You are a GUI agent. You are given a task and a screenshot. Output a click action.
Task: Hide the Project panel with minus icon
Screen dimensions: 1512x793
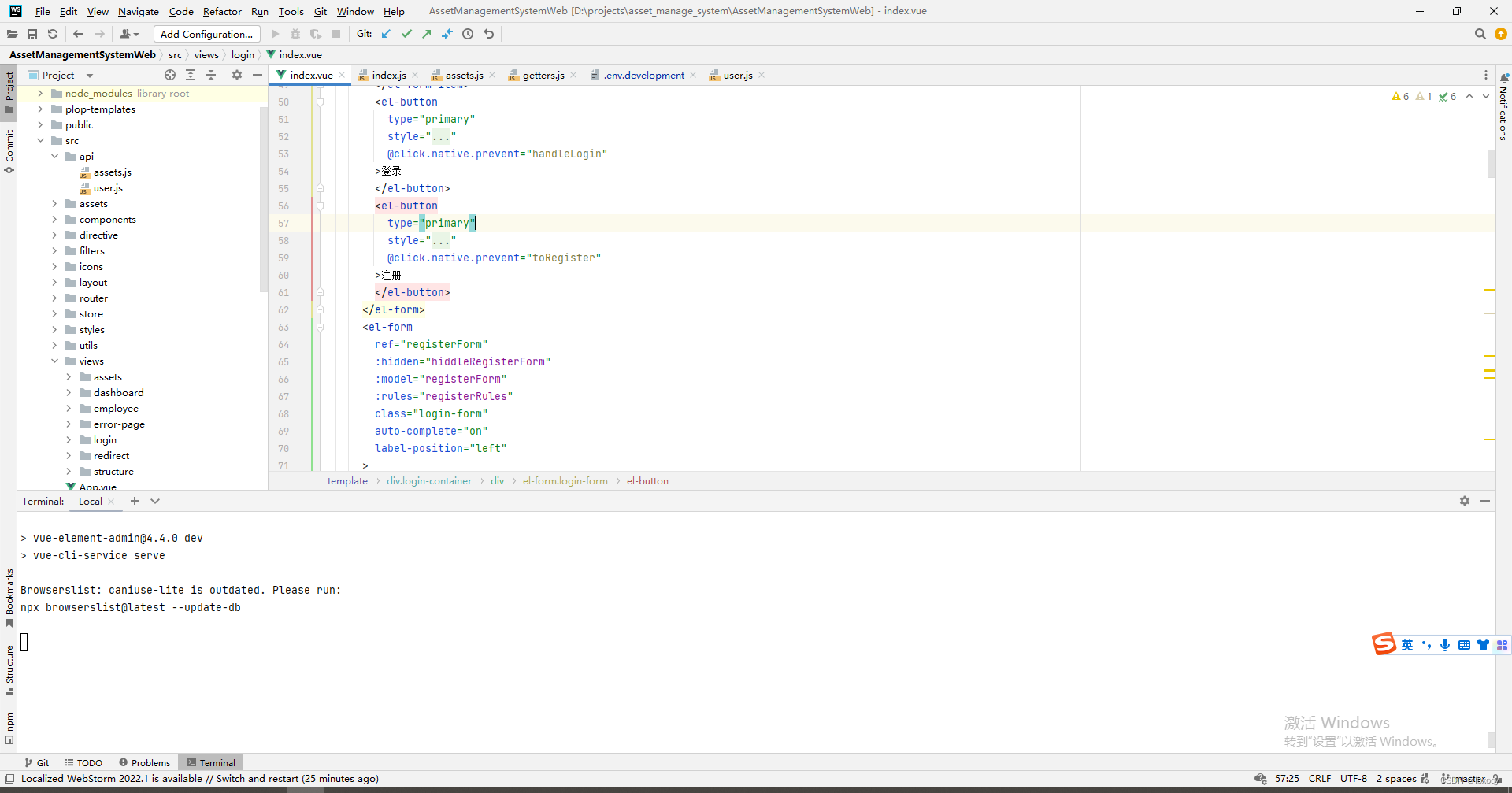pyautogui.click(x=258, y=75)
